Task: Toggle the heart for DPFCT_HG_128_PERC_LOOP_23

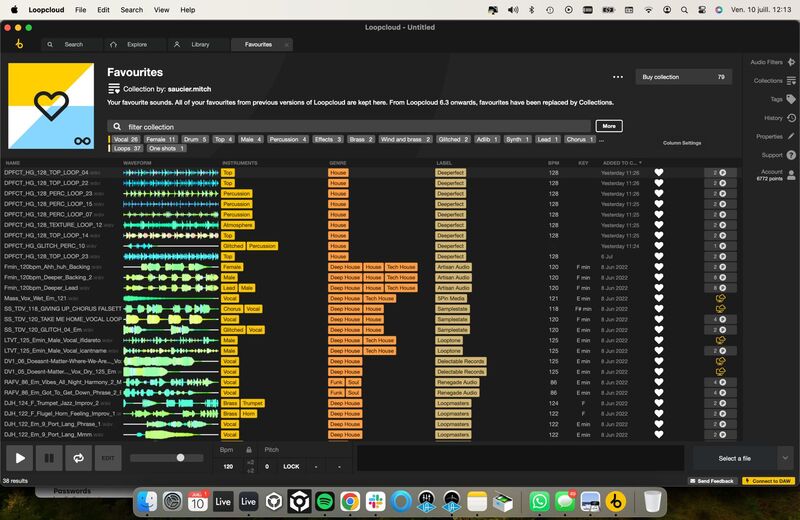Action: tap(659, 193)
